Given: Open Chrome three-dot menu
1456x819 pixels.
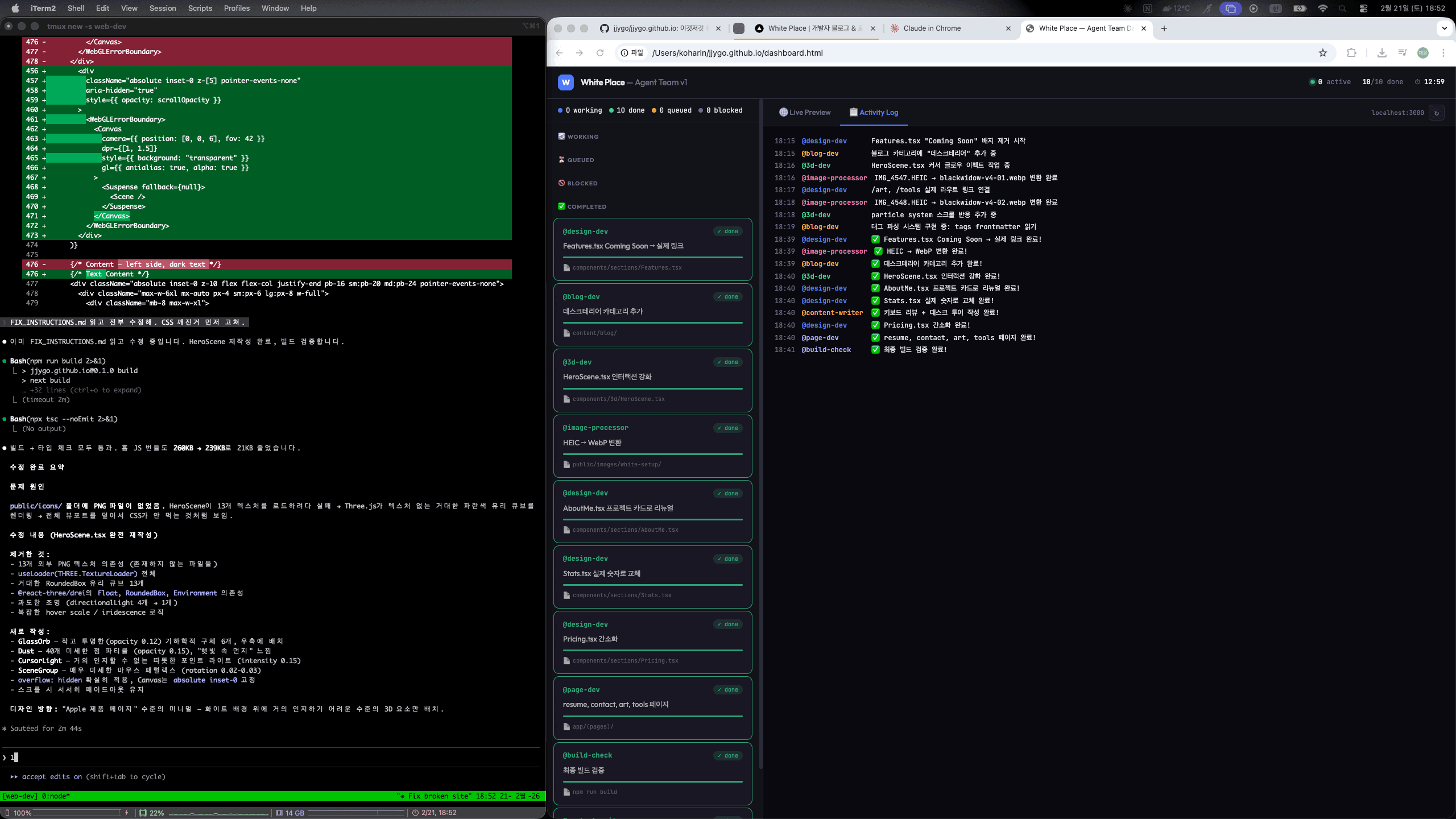Looking at the screenshot, I should click(x=1443, y=53).
